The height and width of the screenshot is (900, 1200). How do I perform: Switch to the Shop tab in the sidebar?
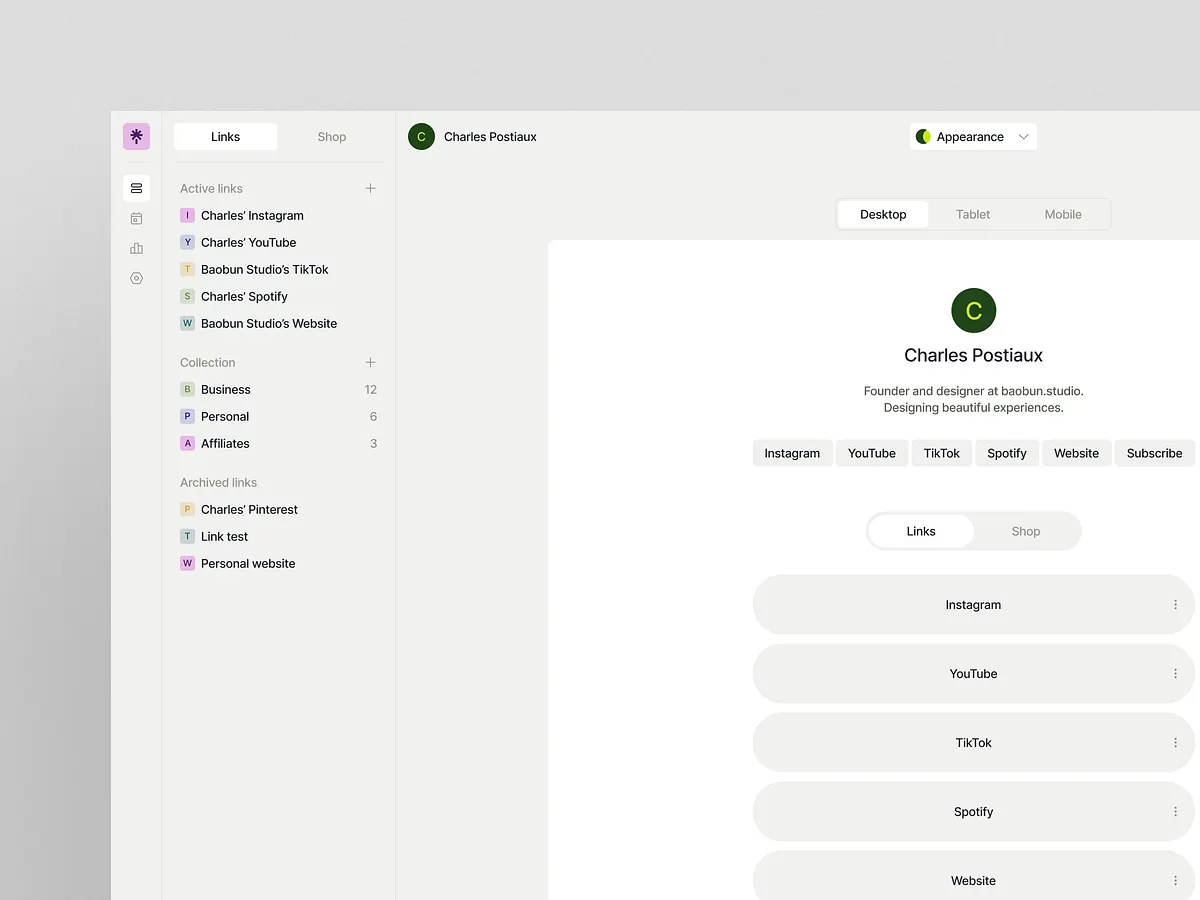pyautogui.click(x=331, y=136)
